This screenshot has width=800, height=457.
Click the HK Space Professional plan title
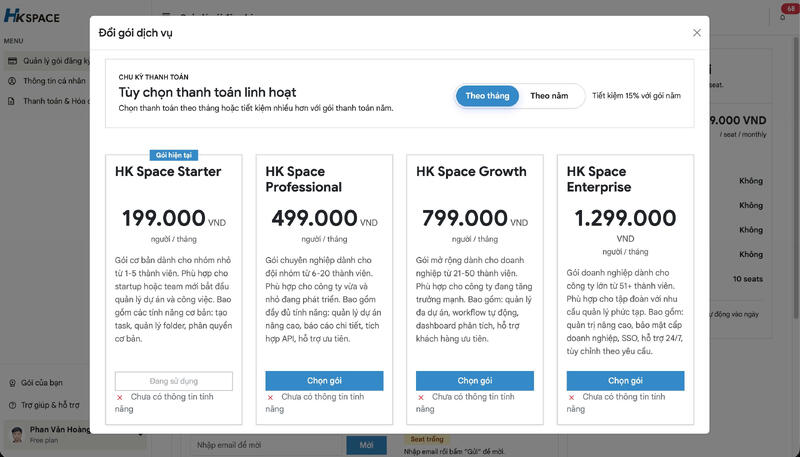click(304, 179)
